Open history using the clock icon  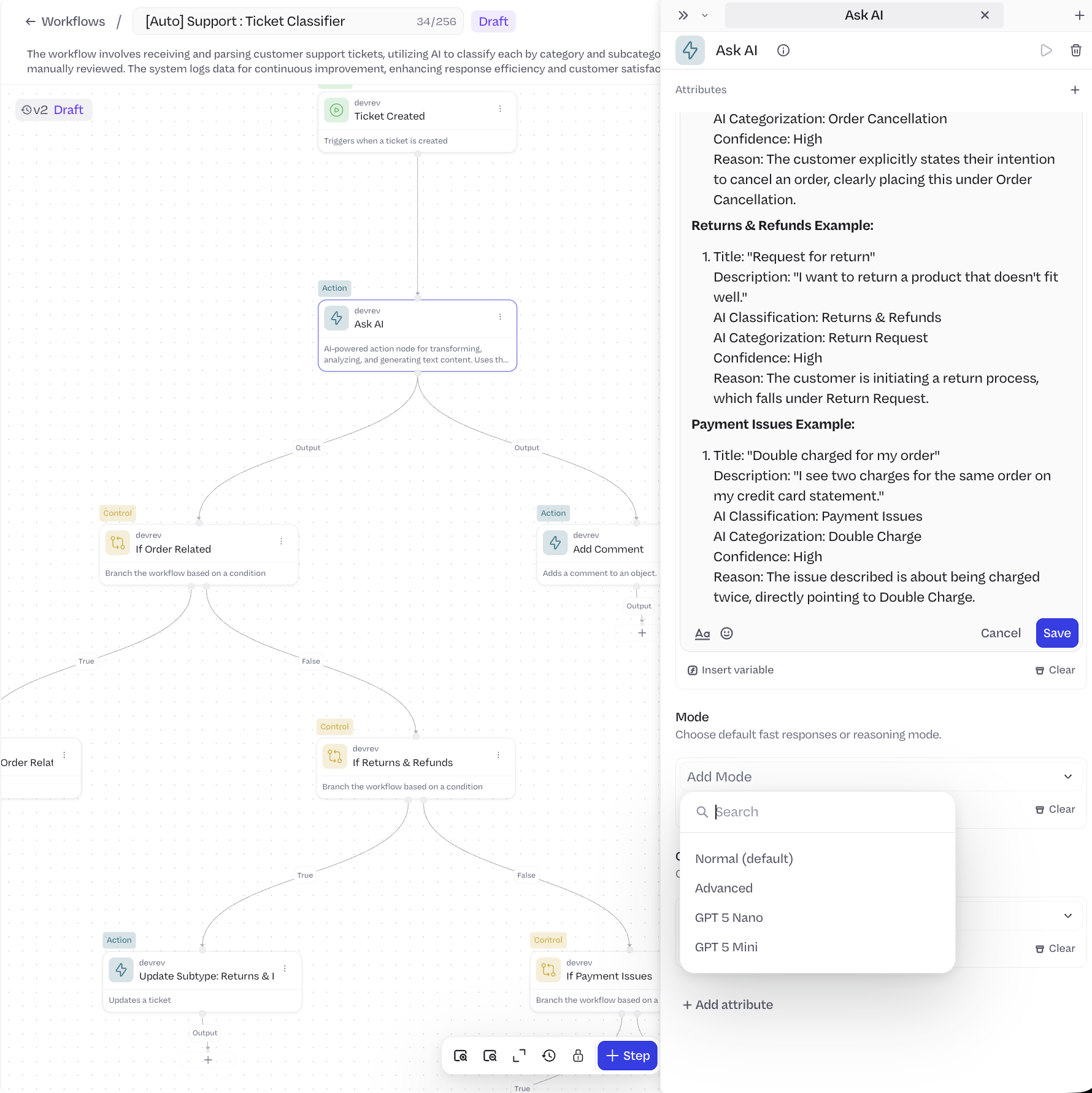(x=548, y=1056)
